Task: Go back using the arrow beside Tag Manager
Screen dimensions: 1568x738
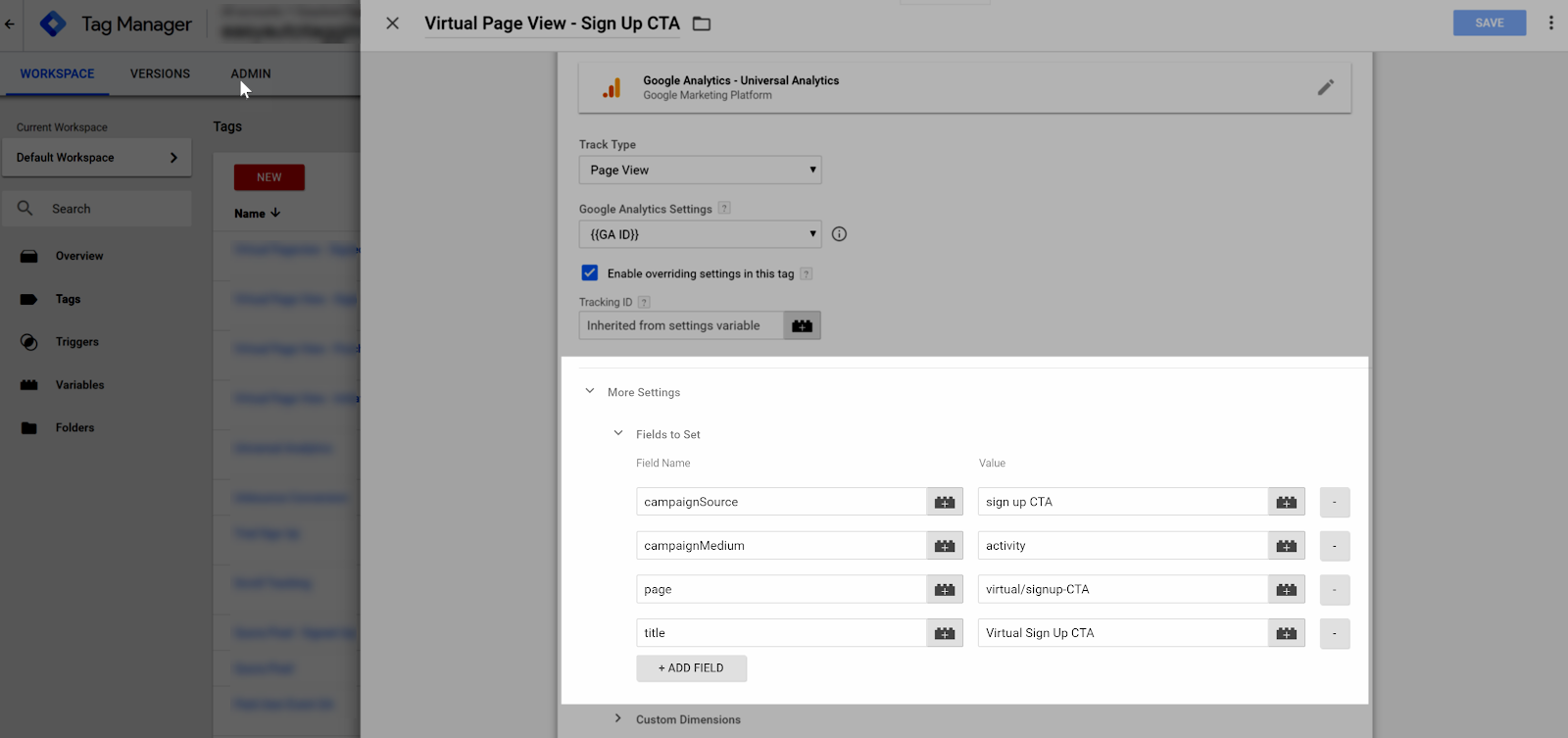Action: (x=10, y=24)
